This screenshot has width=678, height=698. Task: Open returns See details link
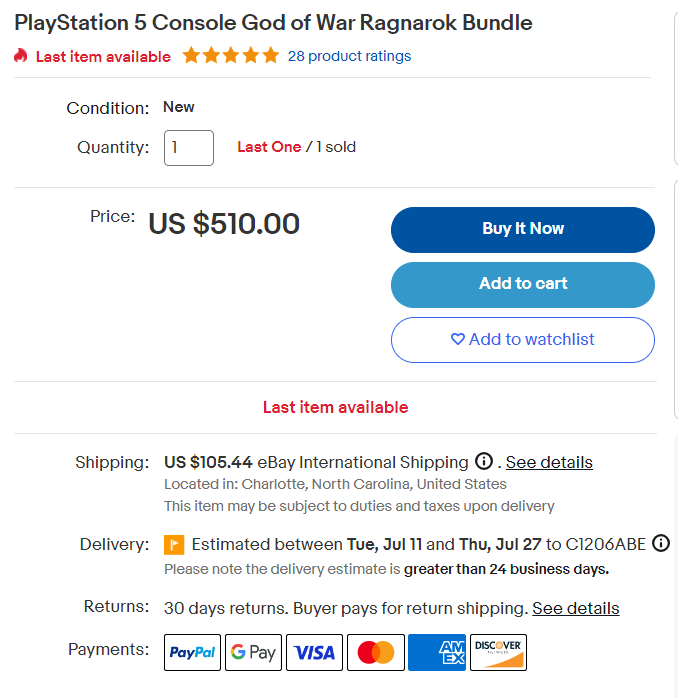[x=575, y=608]
